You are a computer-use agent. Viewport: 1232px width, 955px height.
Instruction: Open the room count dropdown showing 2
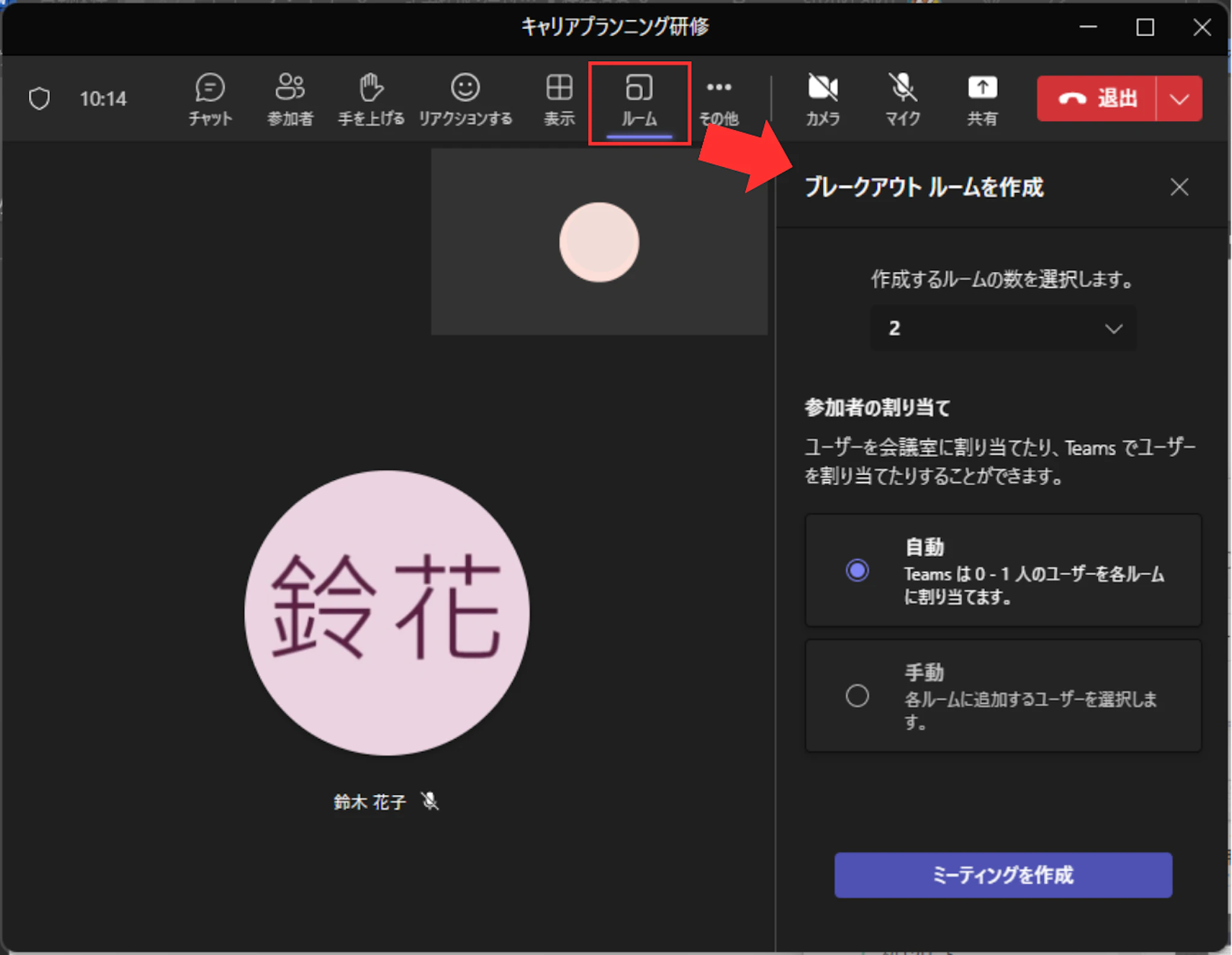pos(1003,328)
